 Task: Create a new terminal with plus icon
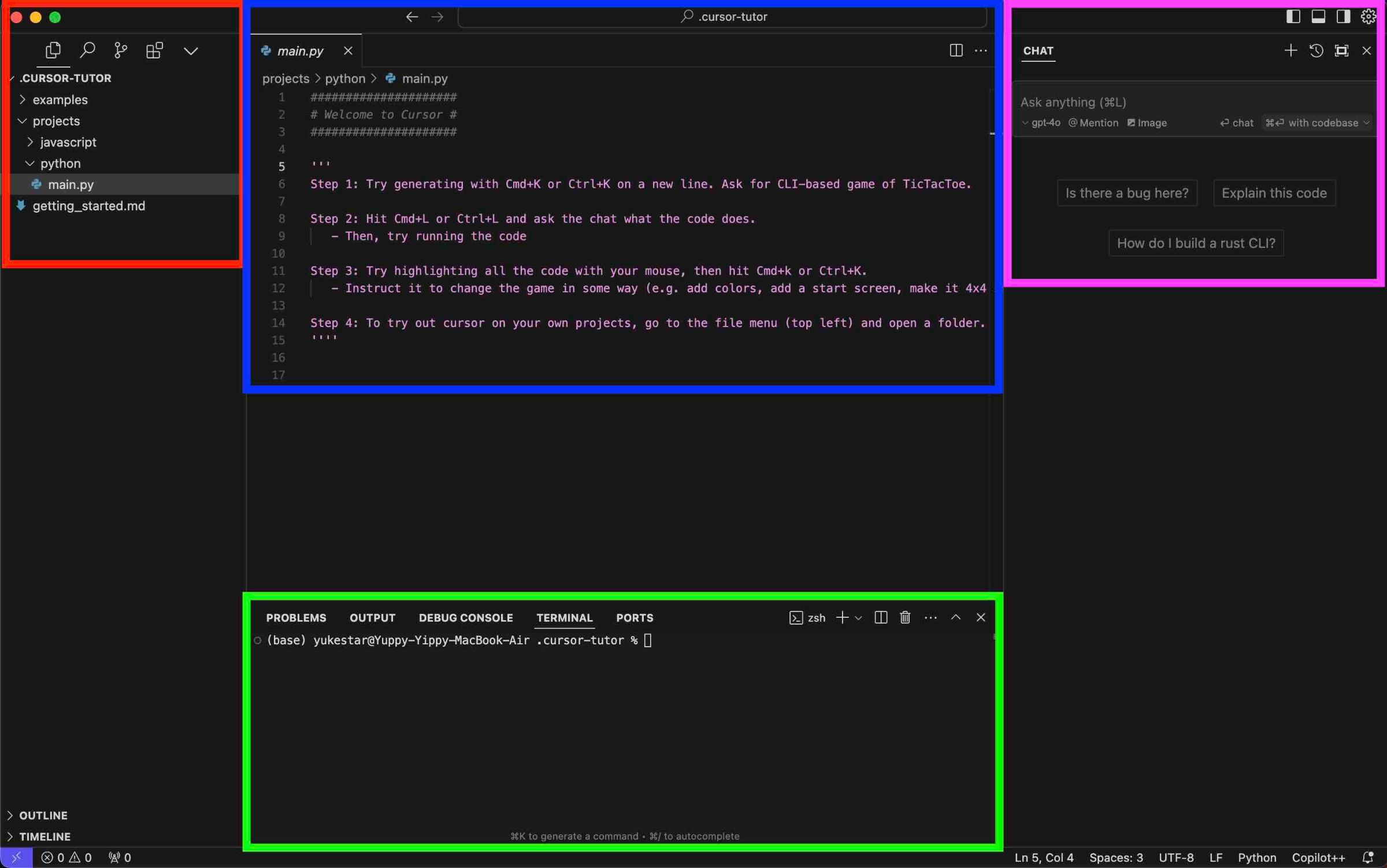coord(842,618)
